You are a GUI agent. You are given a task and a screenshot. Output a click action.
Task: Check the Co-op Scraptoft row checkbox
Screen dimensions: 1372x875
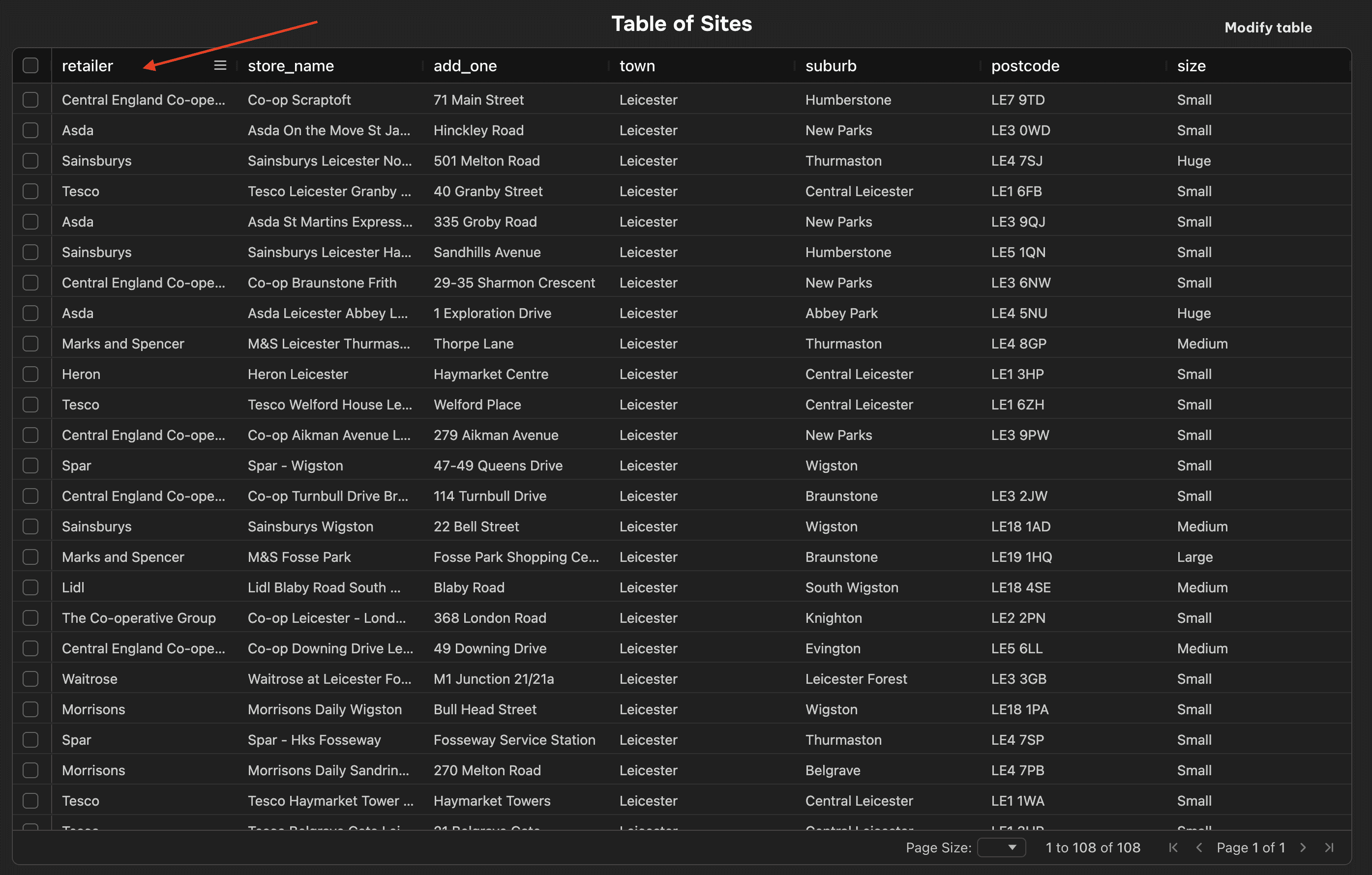coord(31,100)
